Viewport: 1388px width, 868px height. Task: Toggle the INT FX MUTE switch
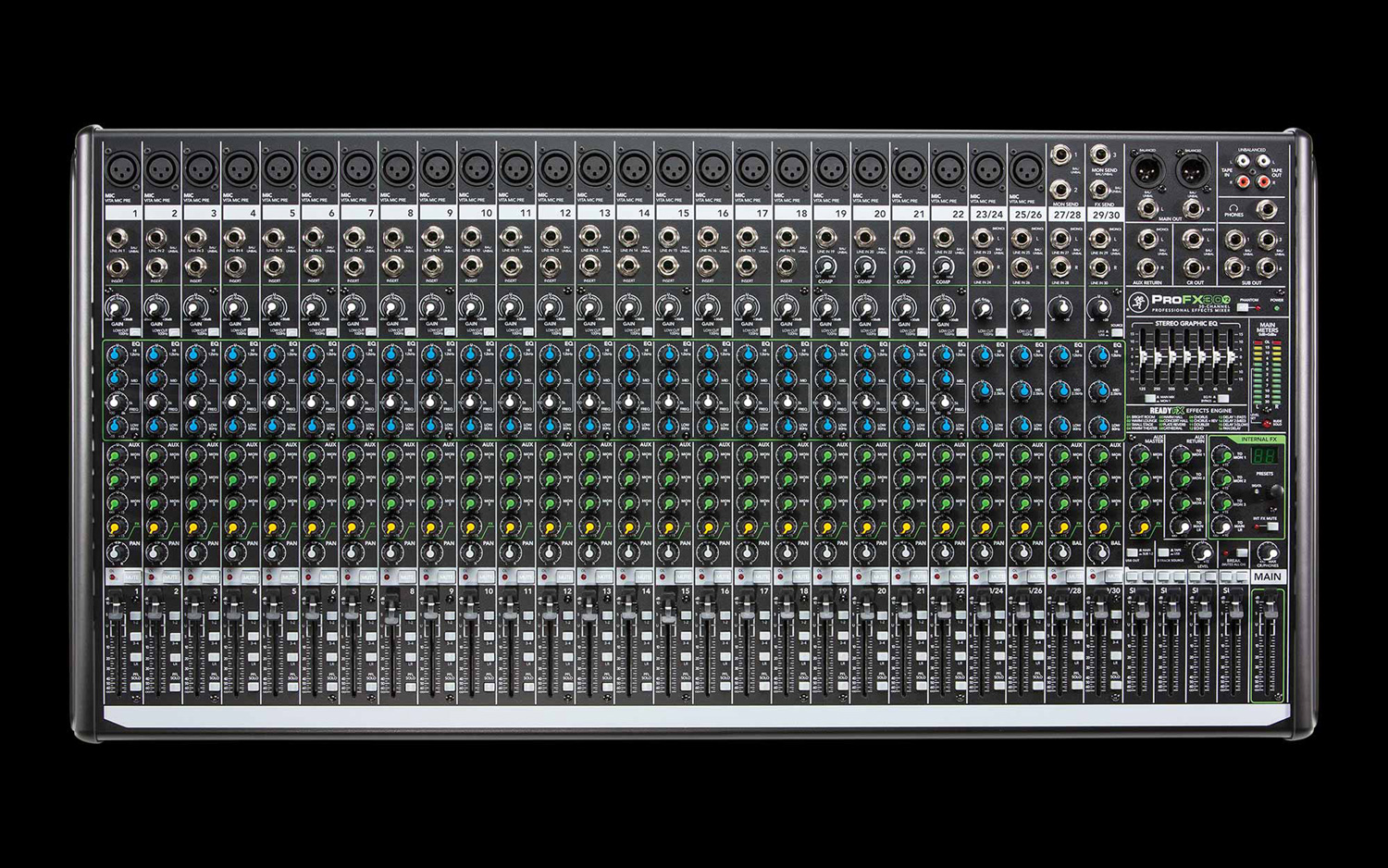(x=1273, y=527)
